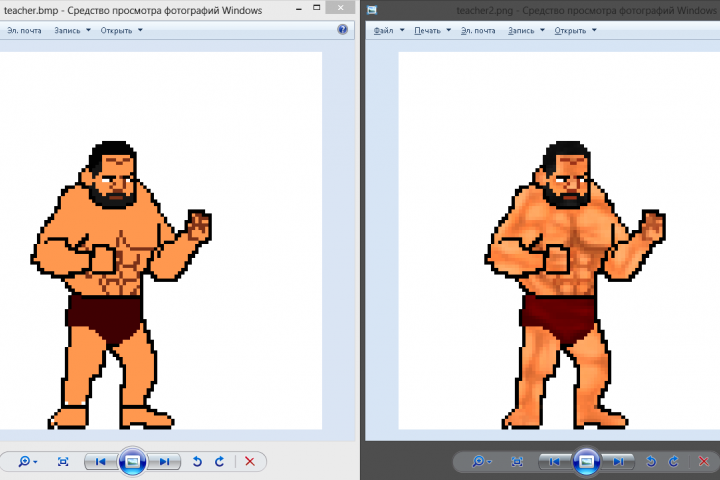Screen dimensions: 720x480
Task: Start slideshow in teacher2.png window
Action: (x=586, y=462)
